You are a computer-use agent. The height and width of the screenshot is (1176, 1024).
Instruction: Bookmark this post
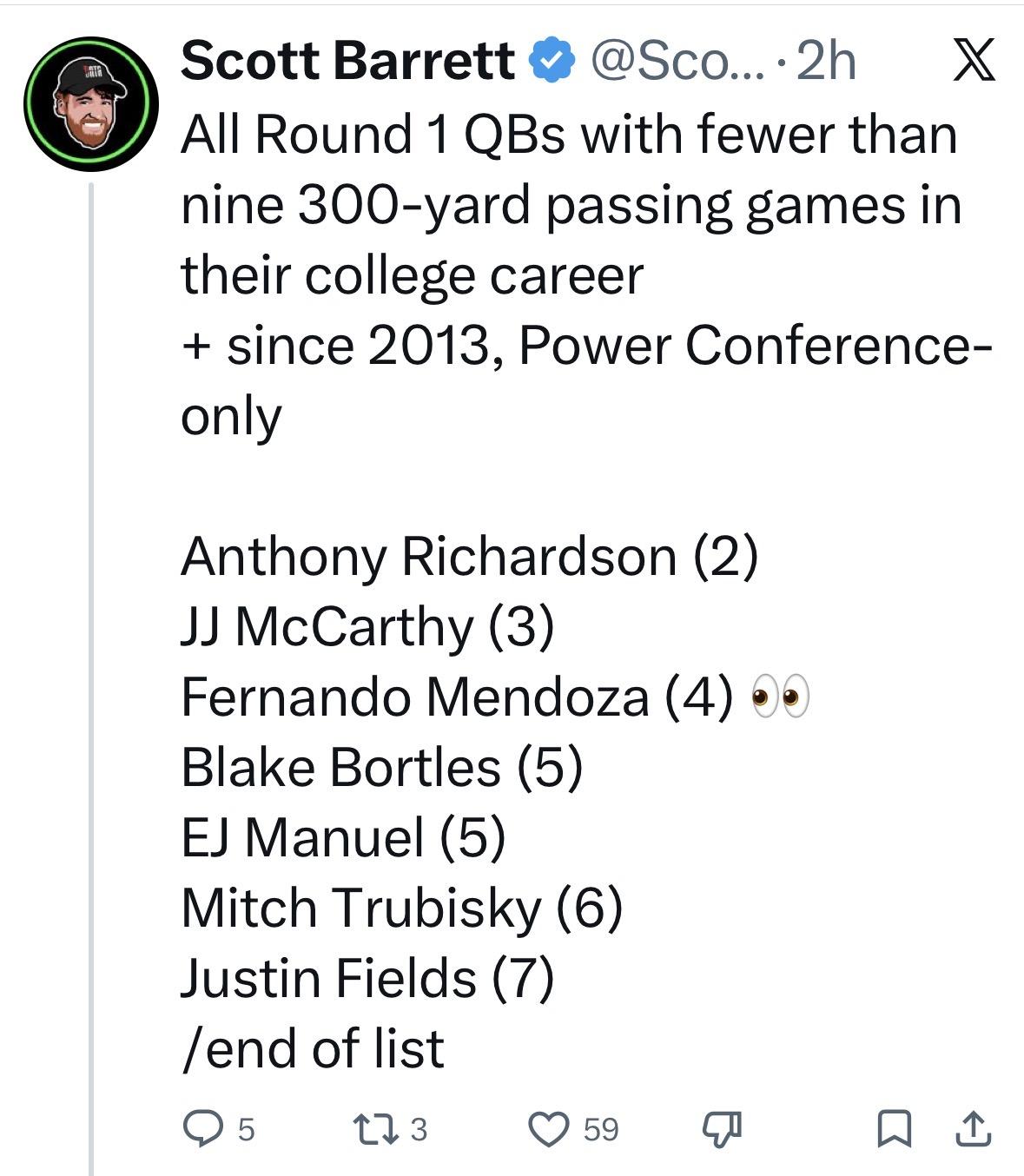894,1129
